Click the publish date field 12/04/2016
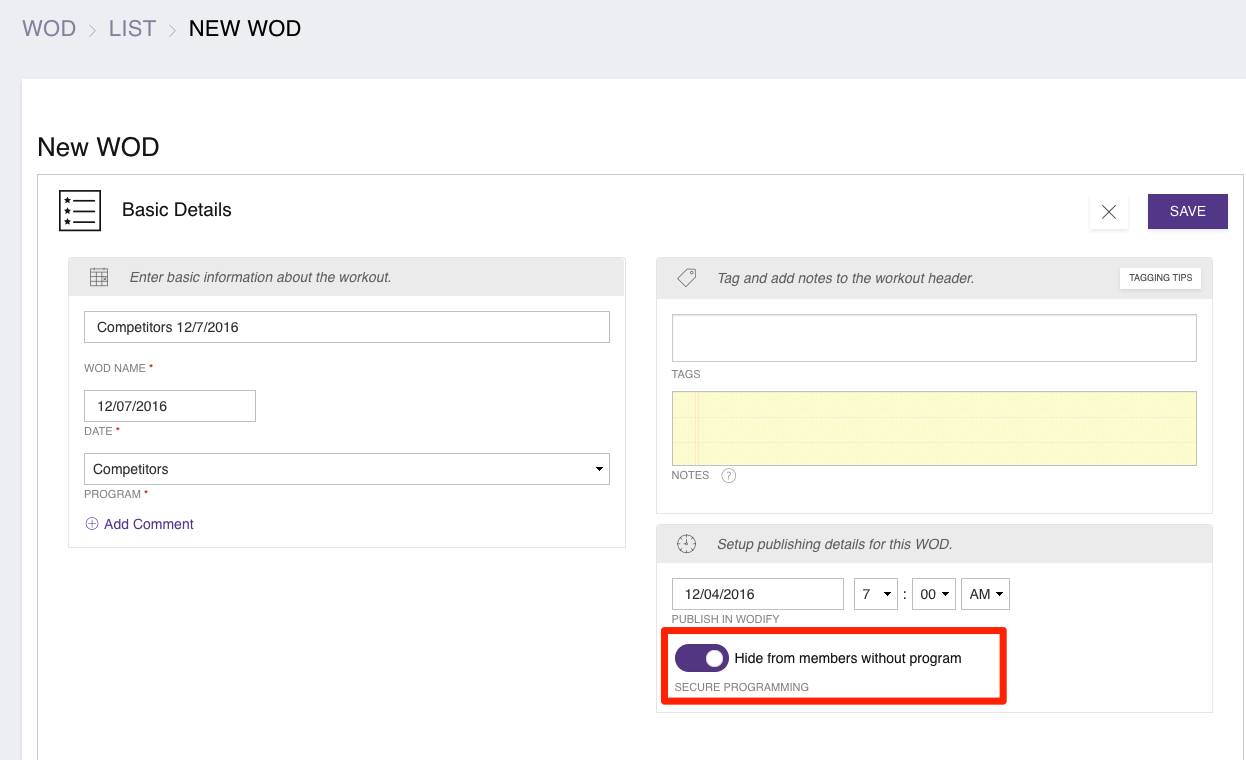This screenshot has width=1246, height=760. pos(758,594)
